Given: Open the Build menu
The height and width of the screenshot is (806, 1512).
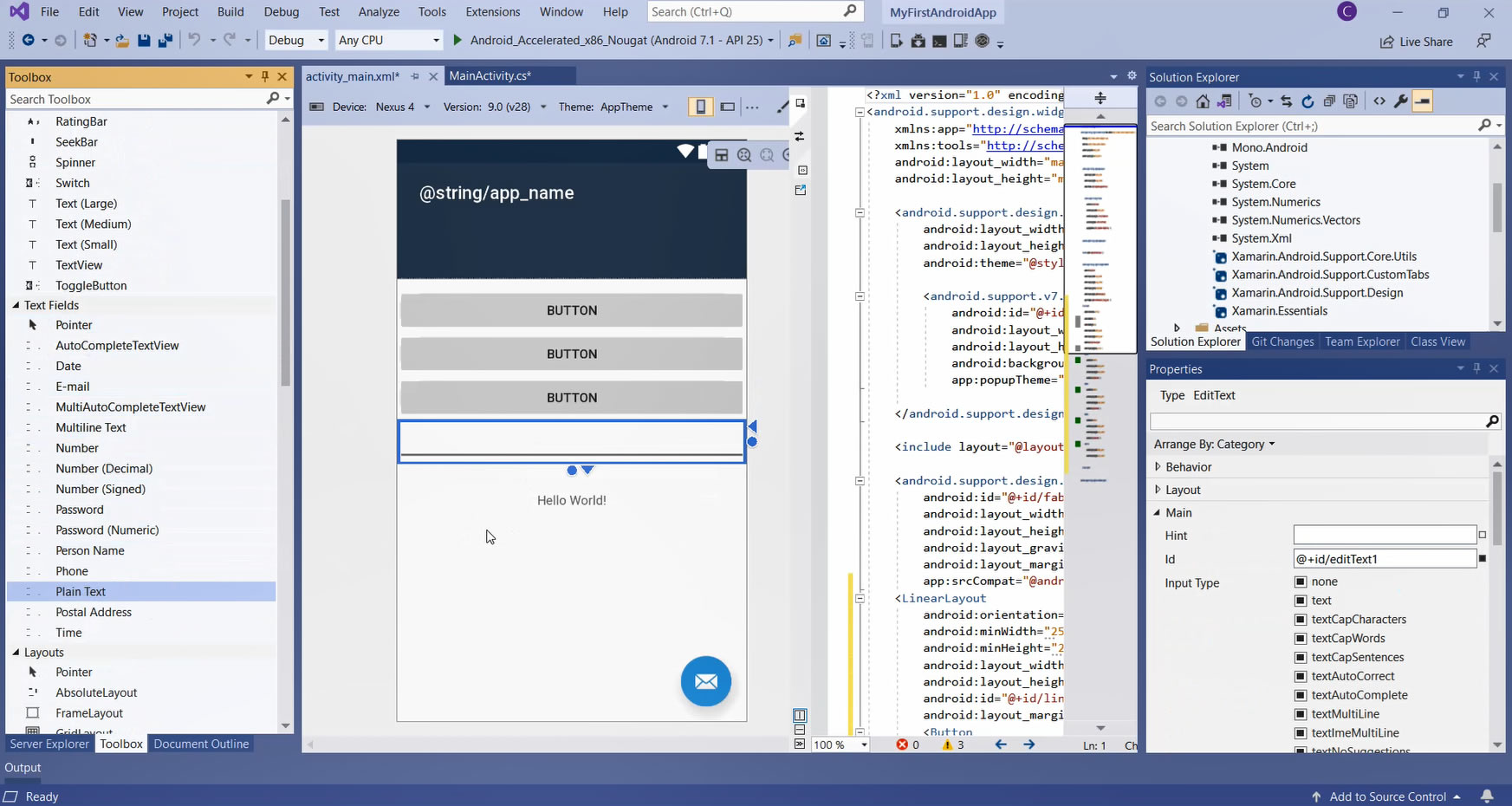Looking at the screenshot, I should pyautogui.click(x=230, y=11).
